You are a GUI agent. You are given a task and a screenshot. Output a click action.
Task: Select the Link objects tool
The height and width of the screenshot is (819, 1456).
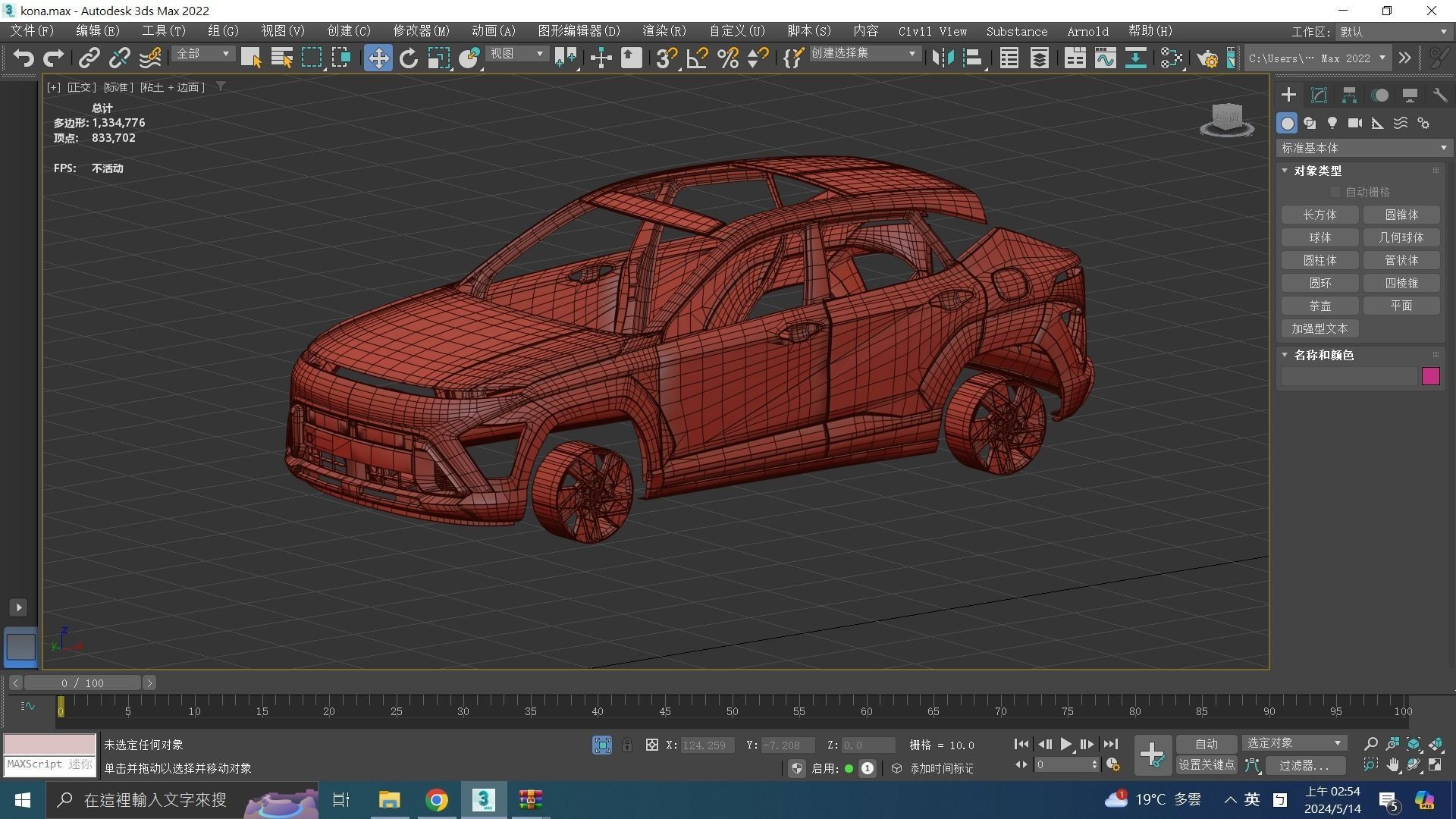pos(89,58)
